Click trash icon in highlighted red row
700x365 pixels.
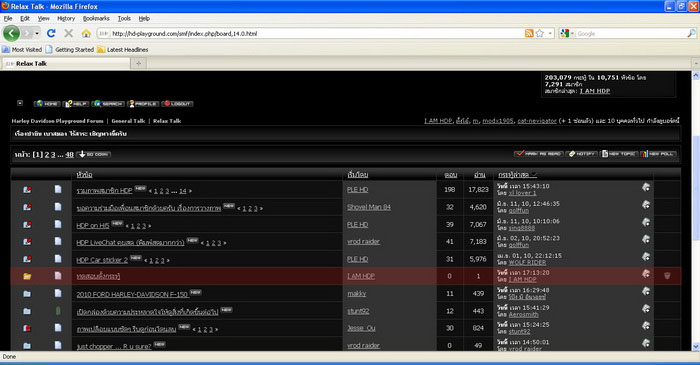click(x=667, y=276)
